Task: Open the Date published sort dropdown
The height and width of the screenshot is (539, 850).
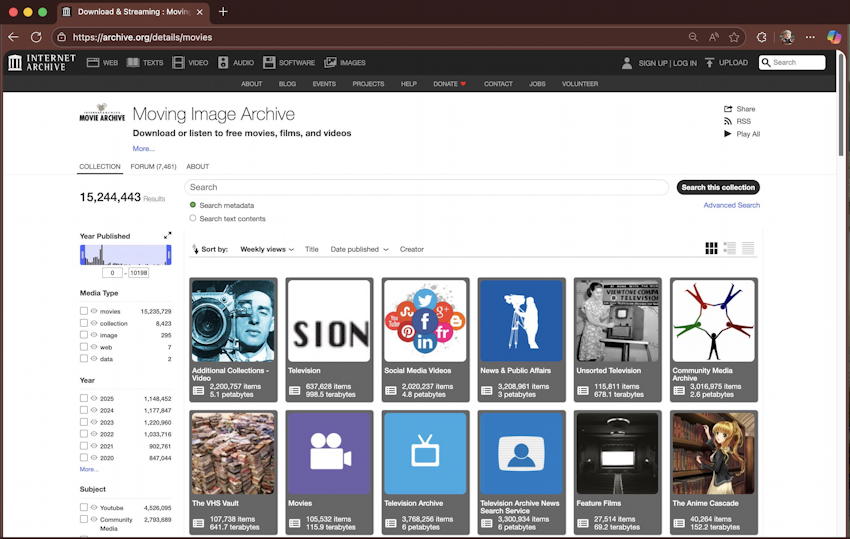Action: coord(359,249)
